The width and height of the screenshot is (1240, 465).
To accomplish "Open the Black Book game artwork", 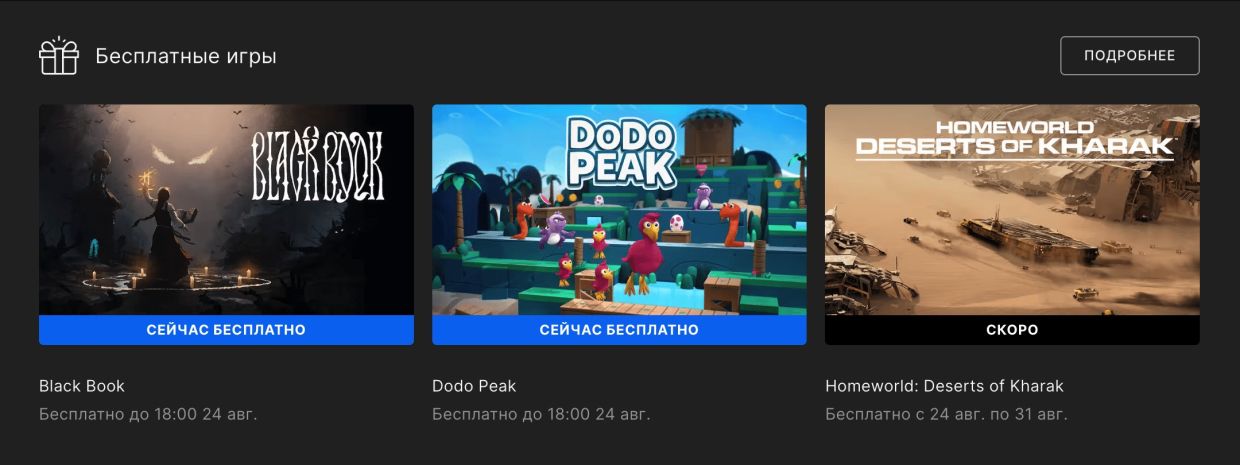I will tap(226, 210).
